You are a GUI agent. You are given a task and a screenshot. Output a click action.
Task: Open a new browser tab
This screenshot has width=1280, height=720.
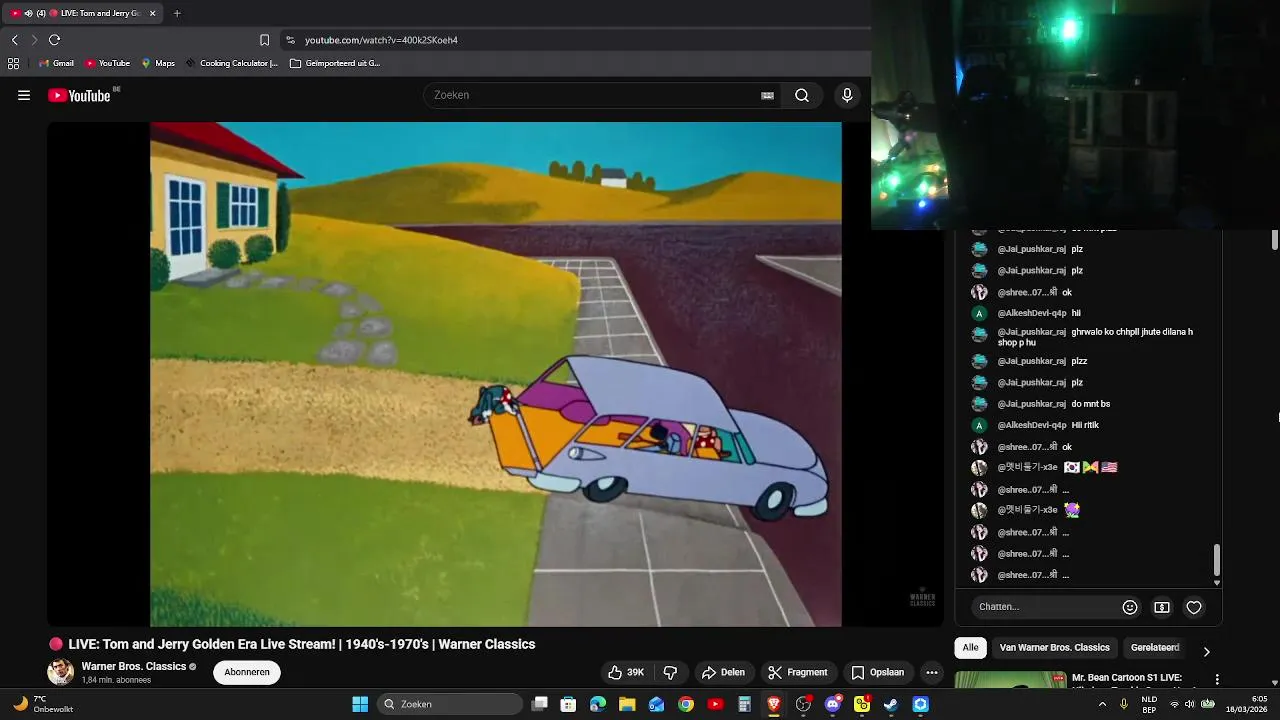(x=177, y=13)
